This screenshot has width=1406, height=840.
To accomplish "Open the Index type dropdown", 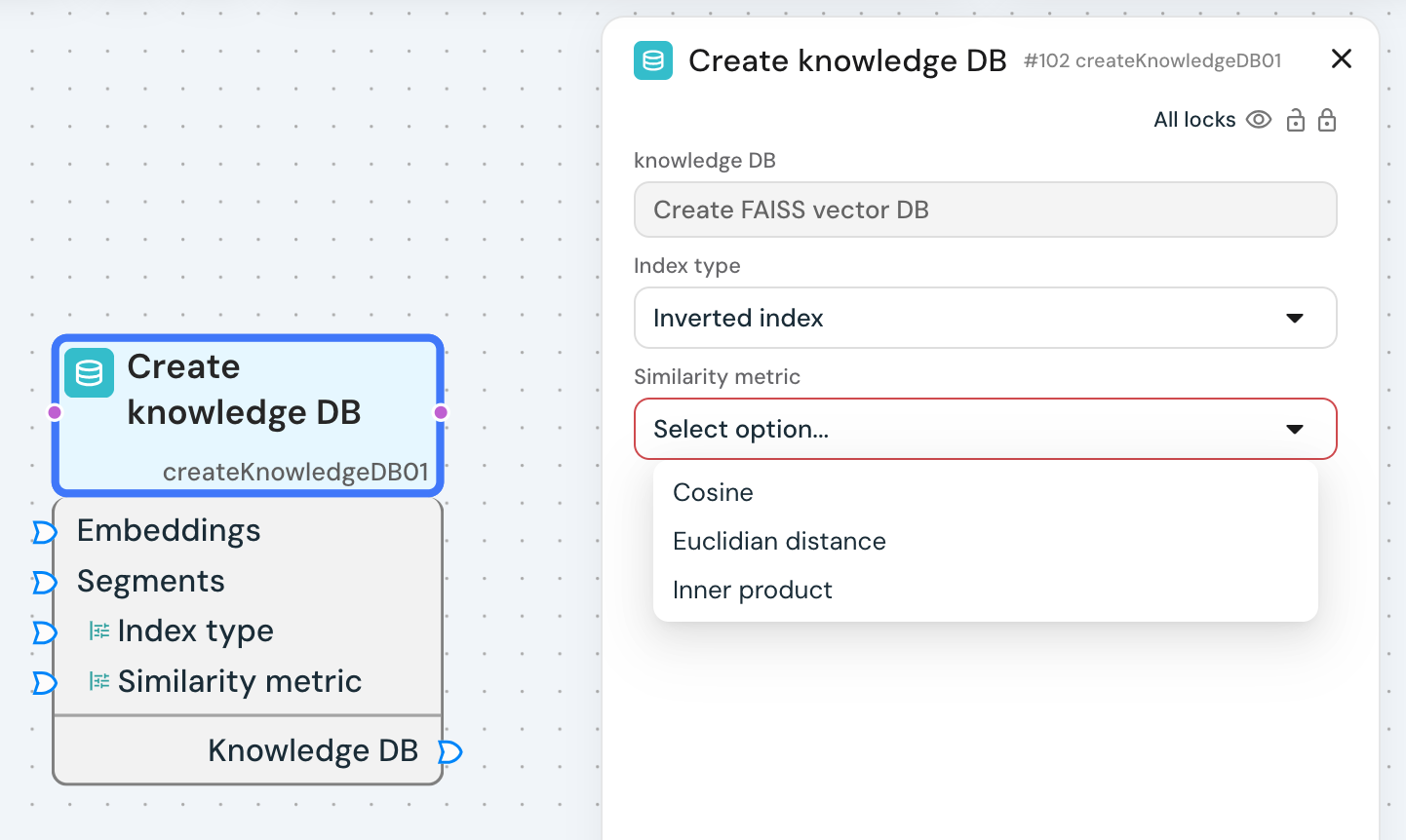I will [985, 318].
